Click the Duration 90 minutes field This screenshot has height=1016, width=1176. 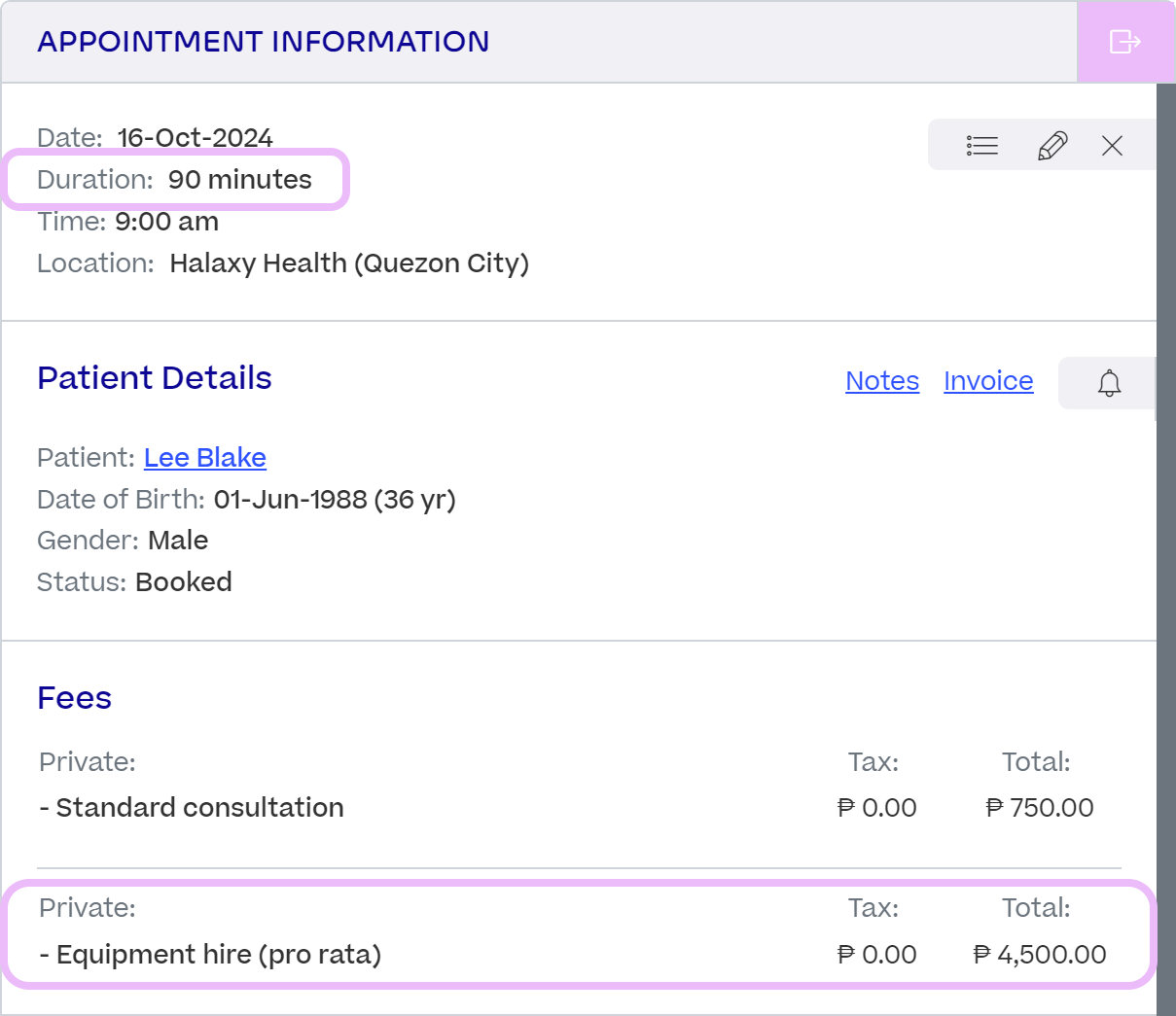click(175, 180)
